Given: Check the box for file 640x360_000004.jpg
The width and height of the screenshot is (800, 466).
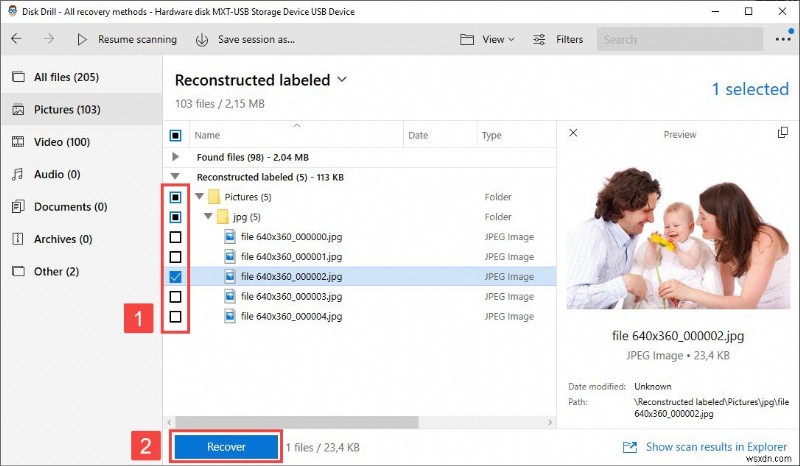Looking at the screenshot, I should point(175,316).
